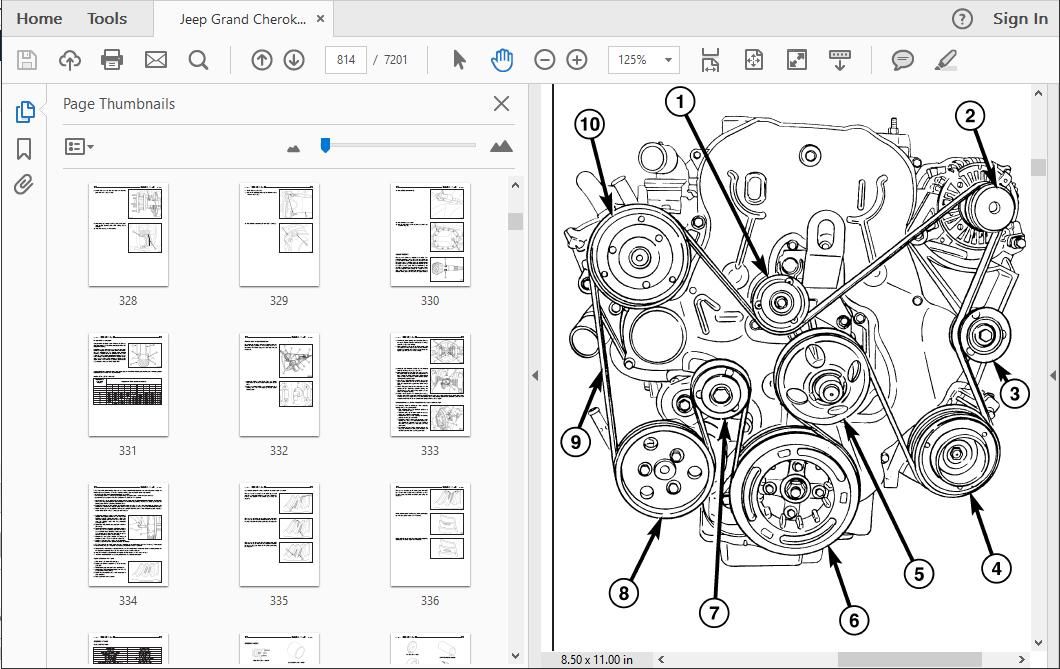Click document vertical scroll down arrow

[1039, 643]
